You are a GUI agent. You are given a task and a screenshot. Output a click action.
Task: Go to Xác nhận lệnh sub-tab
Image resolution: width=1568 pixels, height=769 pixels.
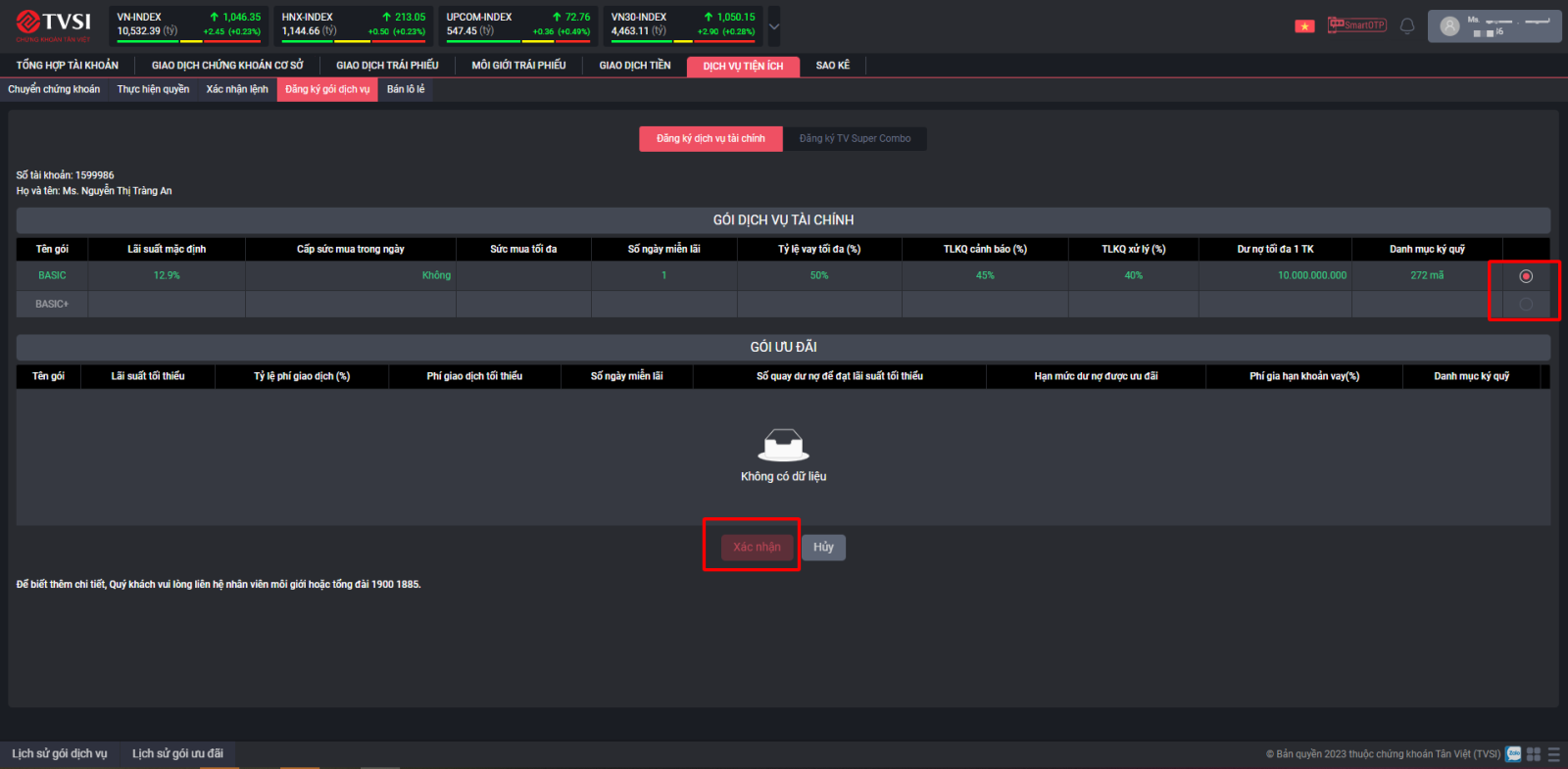tap(237, 89)
